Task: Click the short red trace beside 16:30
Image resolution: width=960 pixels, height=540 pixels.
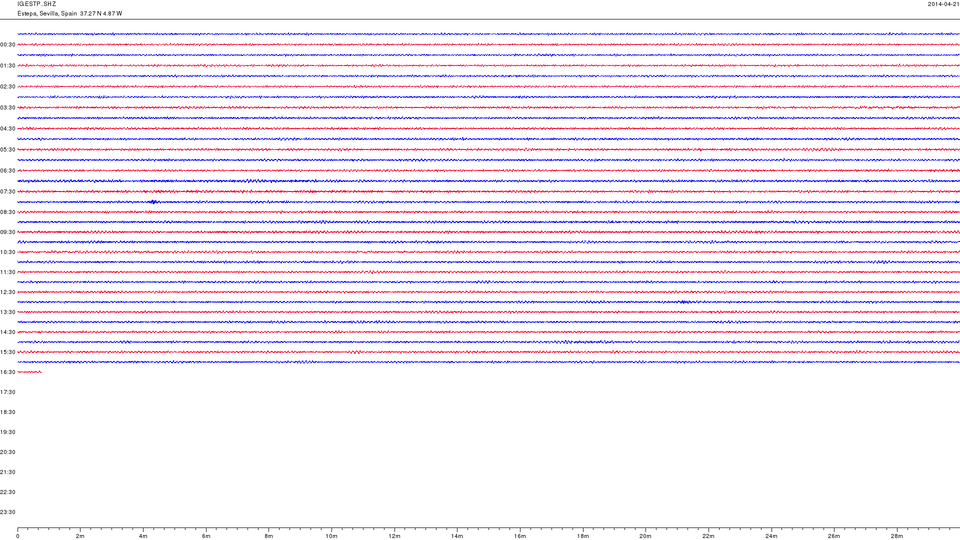Action: pyautogui.click(x=29, y=372)
